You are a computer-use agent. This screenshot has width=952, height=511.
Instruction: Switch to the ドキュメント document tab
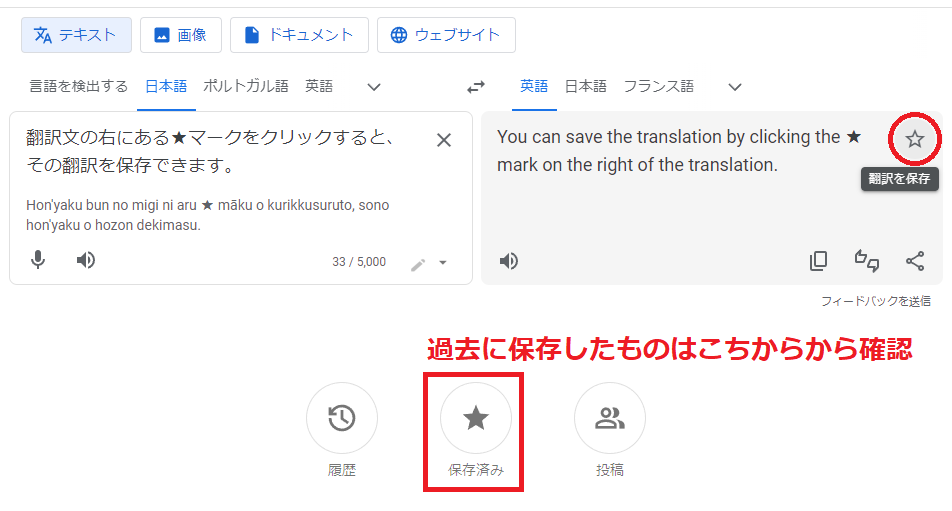point(299,35)
